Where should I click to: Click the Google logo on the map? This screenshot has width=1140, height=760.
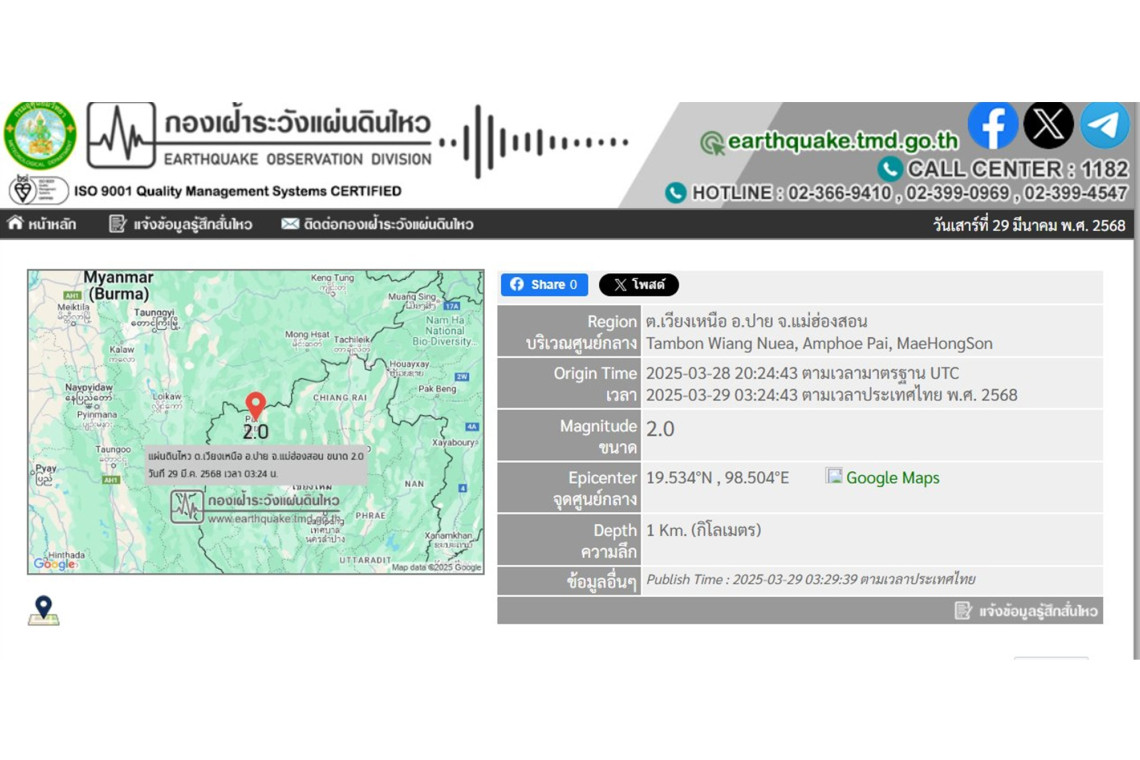point(54,564)
